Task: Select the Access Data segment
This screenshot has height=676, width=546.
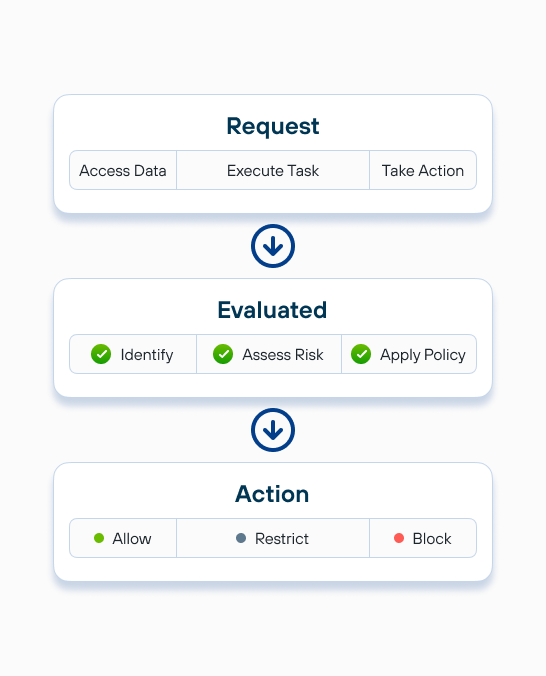Action: (x=123, y=170)
